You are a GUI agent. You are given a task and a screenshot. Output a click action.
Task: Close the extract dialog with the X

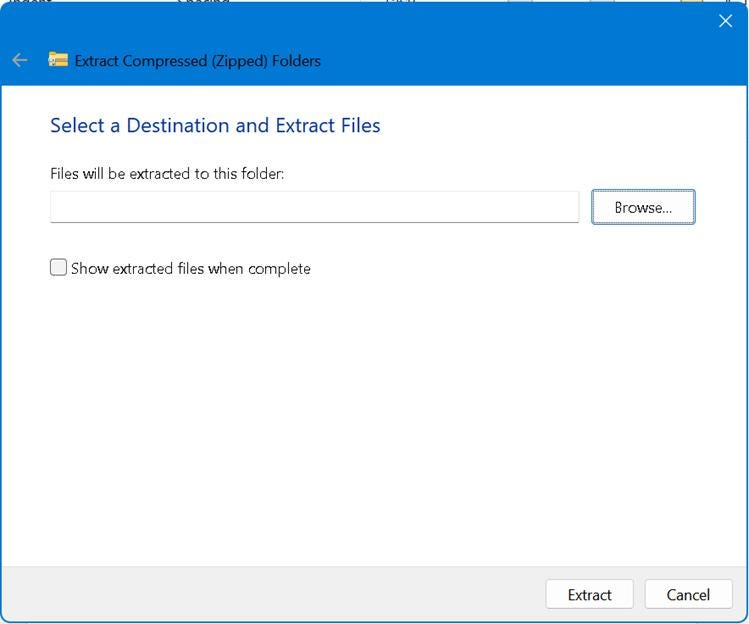(725, 21)
